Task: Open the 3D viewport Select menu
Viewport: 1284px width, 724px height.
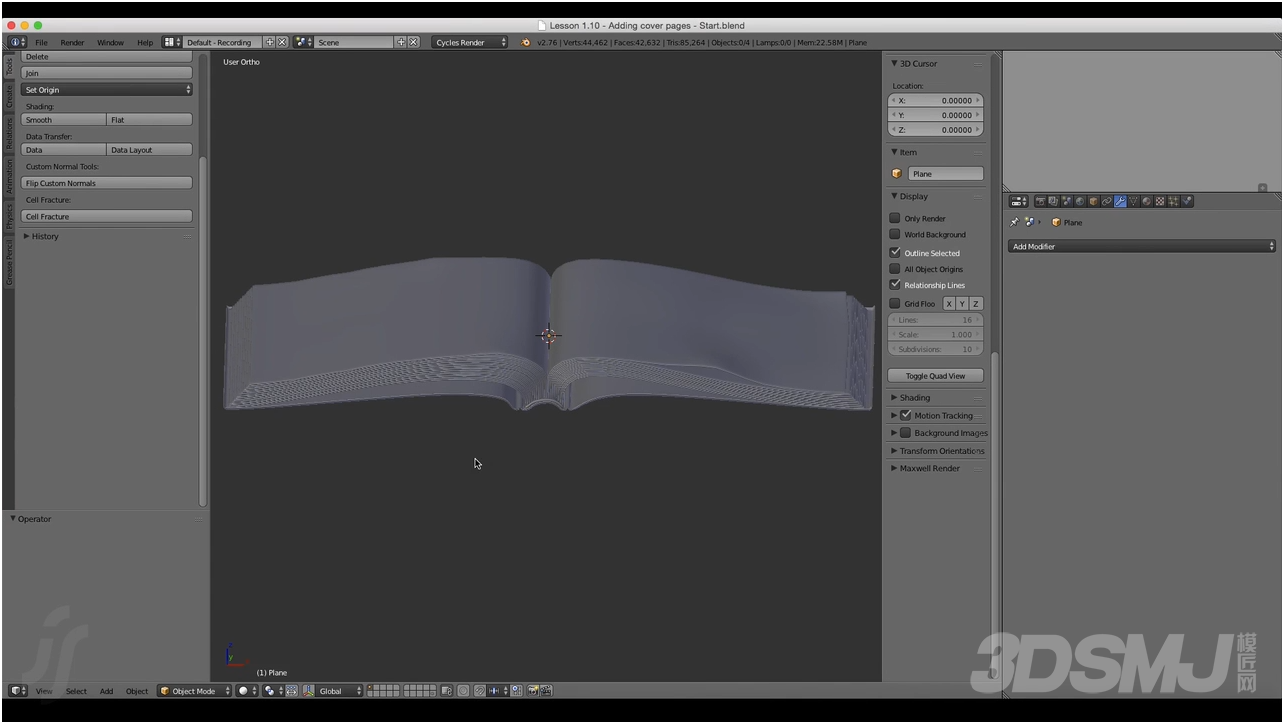Action: (76, 691)
